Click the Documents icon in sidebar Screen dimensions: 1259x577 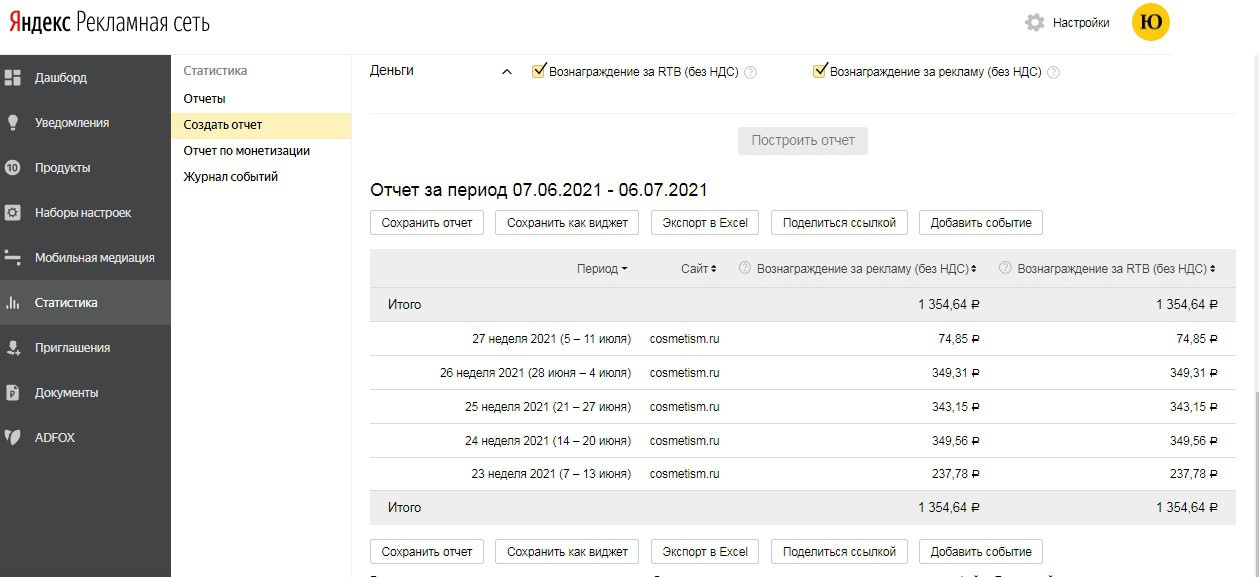13,392
